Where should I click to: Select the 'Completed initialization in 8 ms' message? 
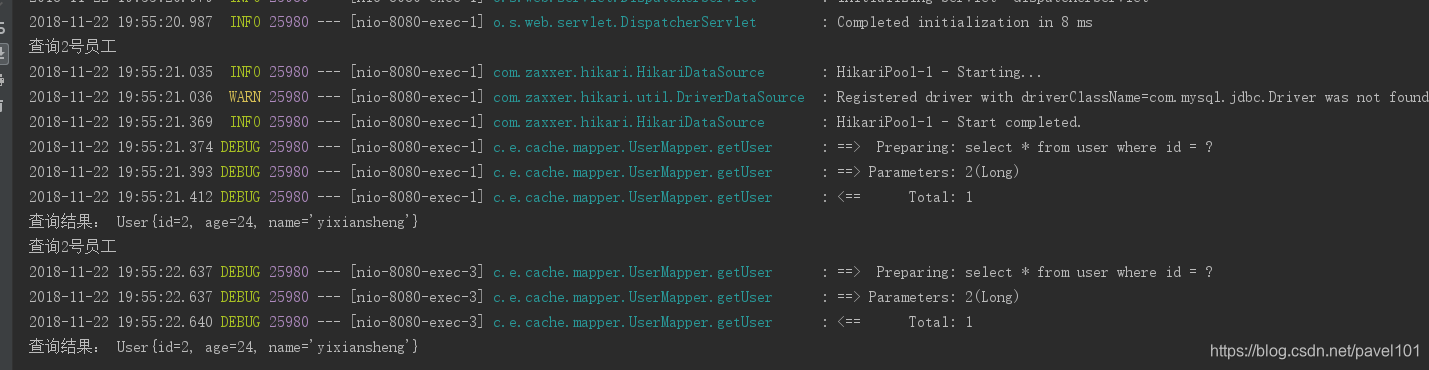coord(964,22)
